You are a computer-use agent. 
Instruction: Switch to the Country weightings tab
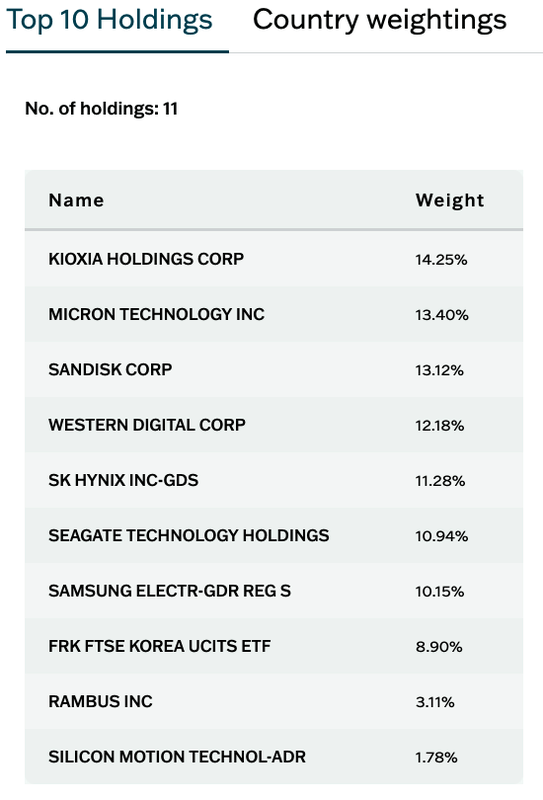[379, 20]
